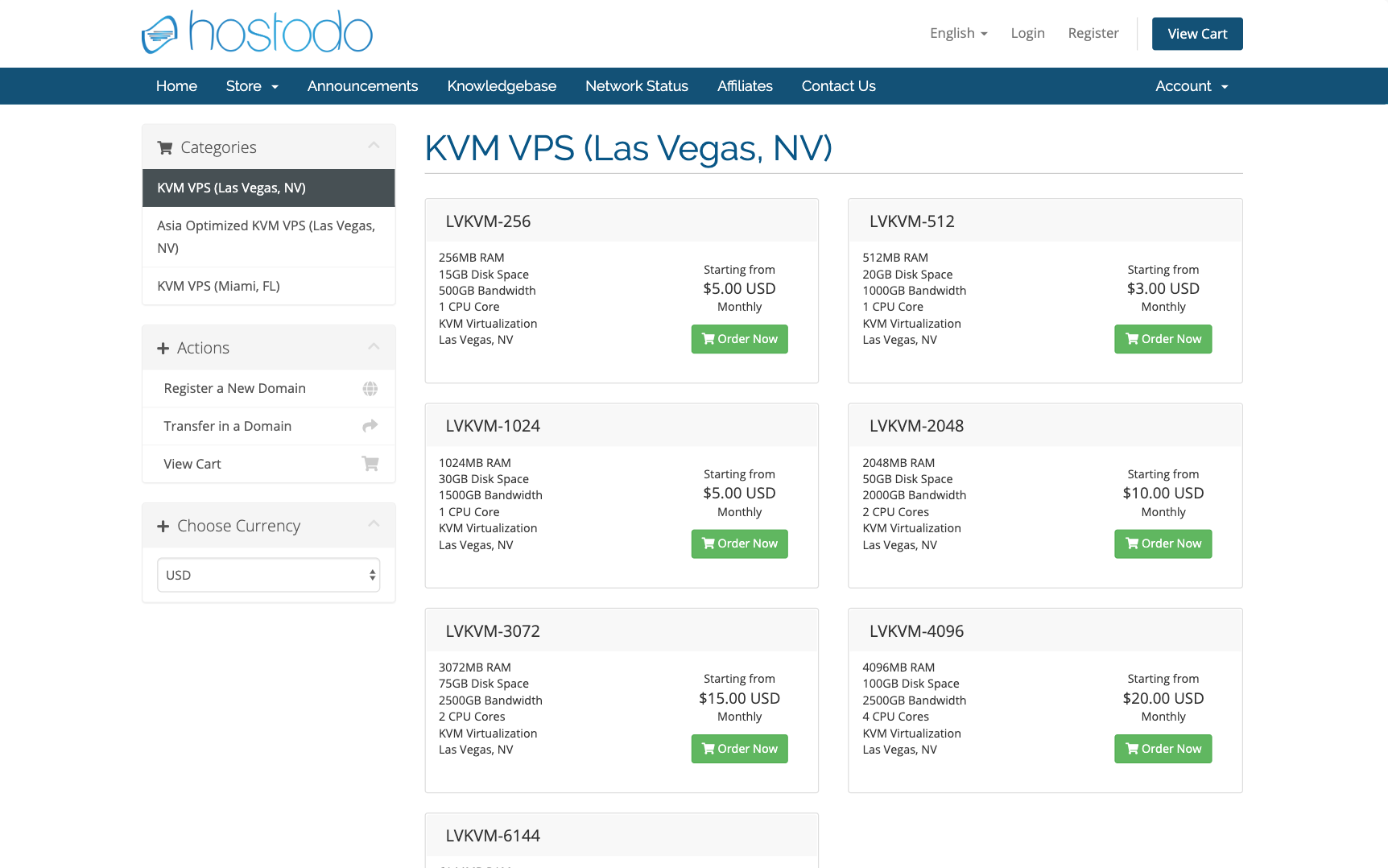The width and height of the screenshot is (1388, 868).
Task: Click Register a New Domain
Action: (x=269, y=388)
